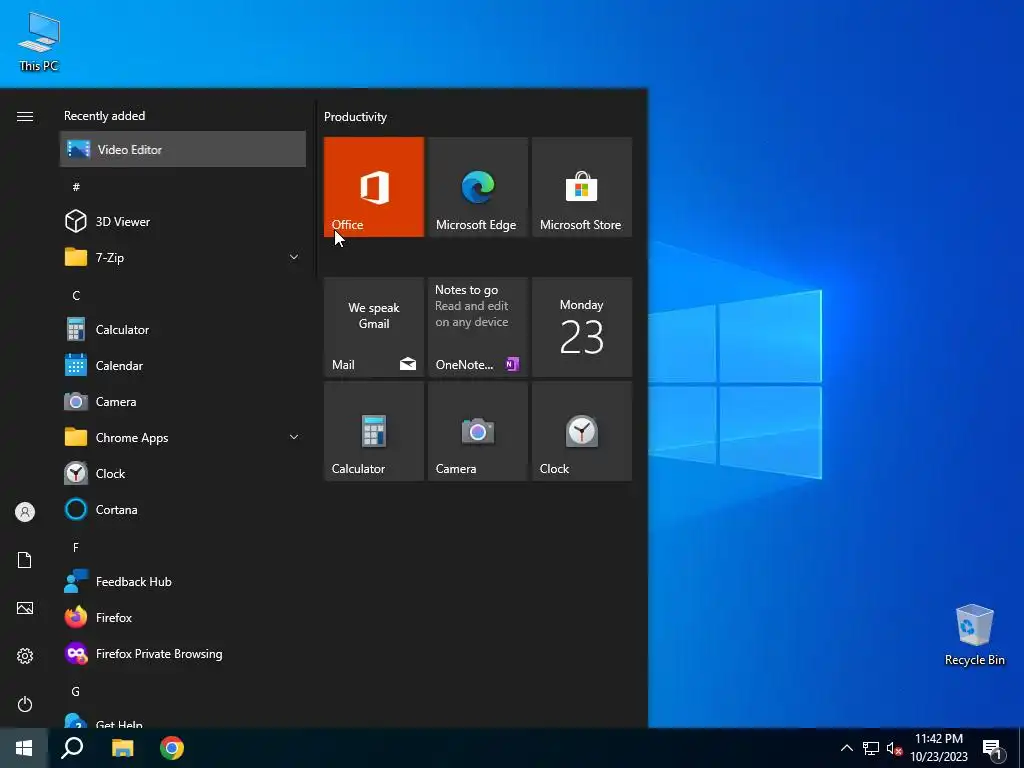Image resolution: width=1024 pixels, height=768 pixels.
Task: Expand the Start hamburger menu
Action: point(25,116)
